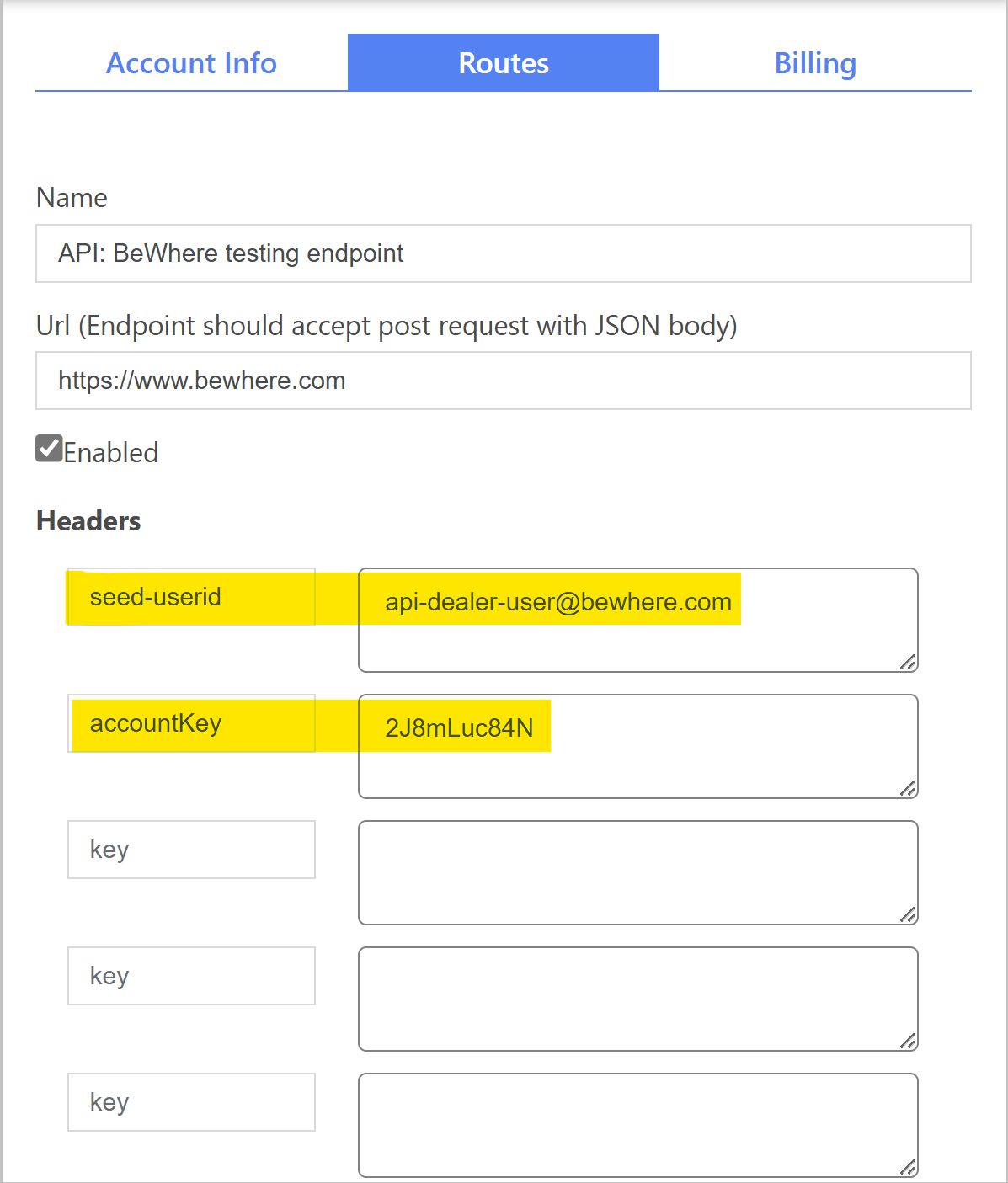Click the 2J8mLuc84N value box
Viewport: 1008px width, 1183px height.
(x=638, y=746)
